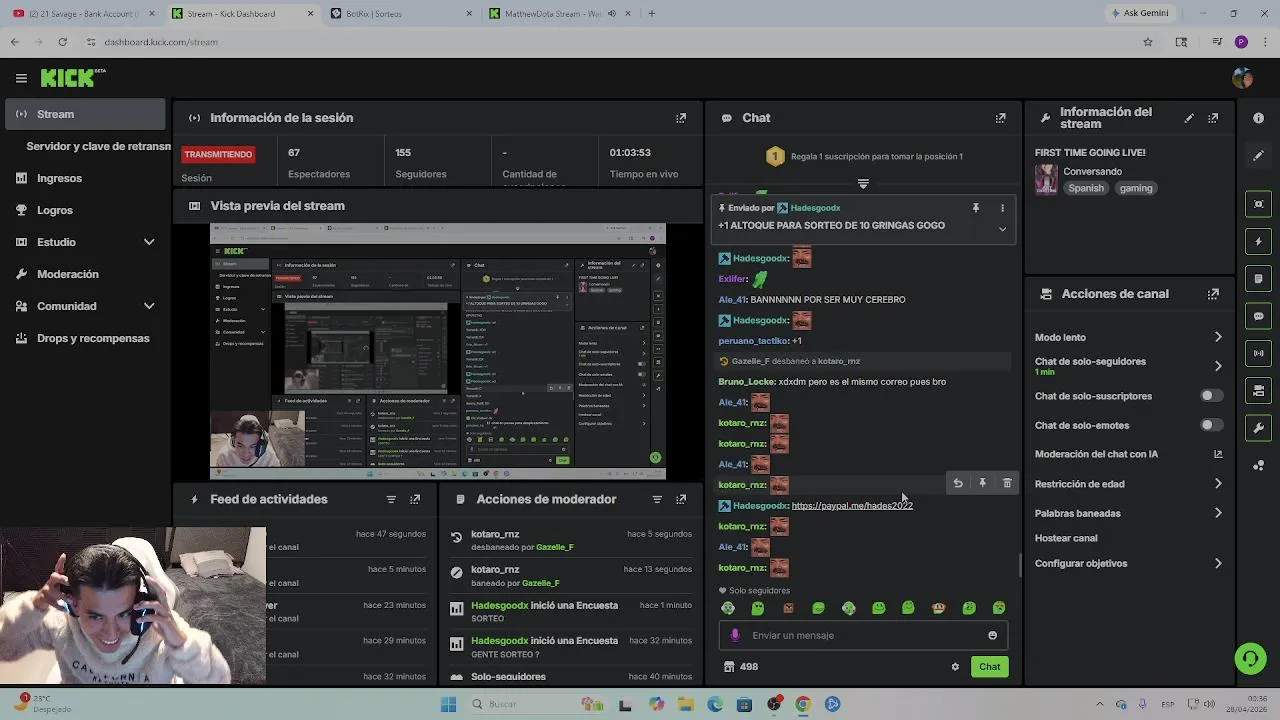Pop out the Feed de actividades panel
Image resolution: width=1280 pixels, height=720 pixels.
coord(415,499)
